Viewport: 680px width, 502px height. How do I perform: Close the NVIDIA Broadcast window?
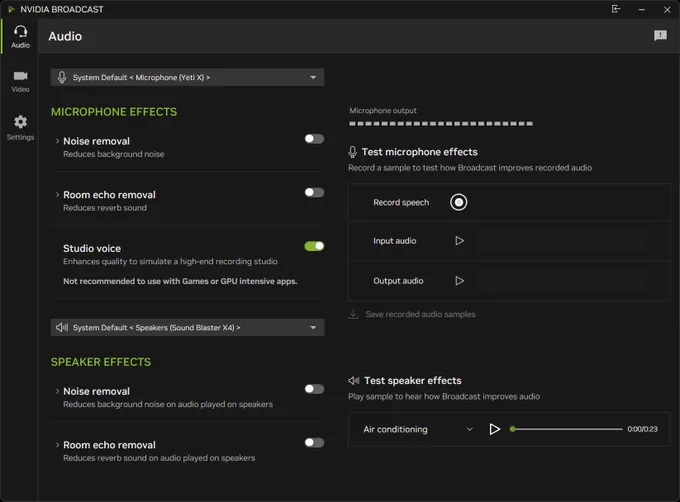pyautogui.click(x=667, y=9)
